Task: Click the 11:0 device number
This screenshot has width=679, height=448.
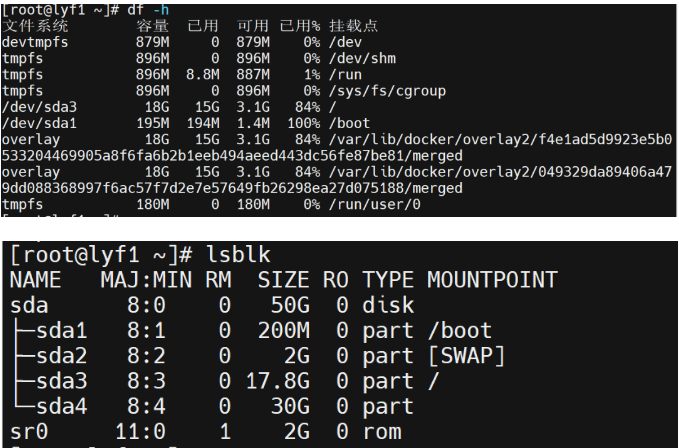Action: tap(140, 432)
